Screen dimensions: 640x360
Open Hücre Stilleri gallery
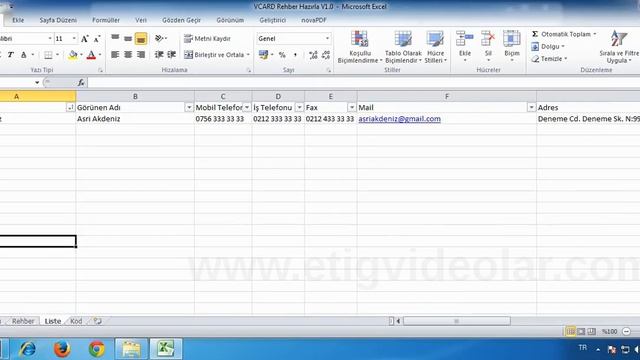tap(436, 47)
